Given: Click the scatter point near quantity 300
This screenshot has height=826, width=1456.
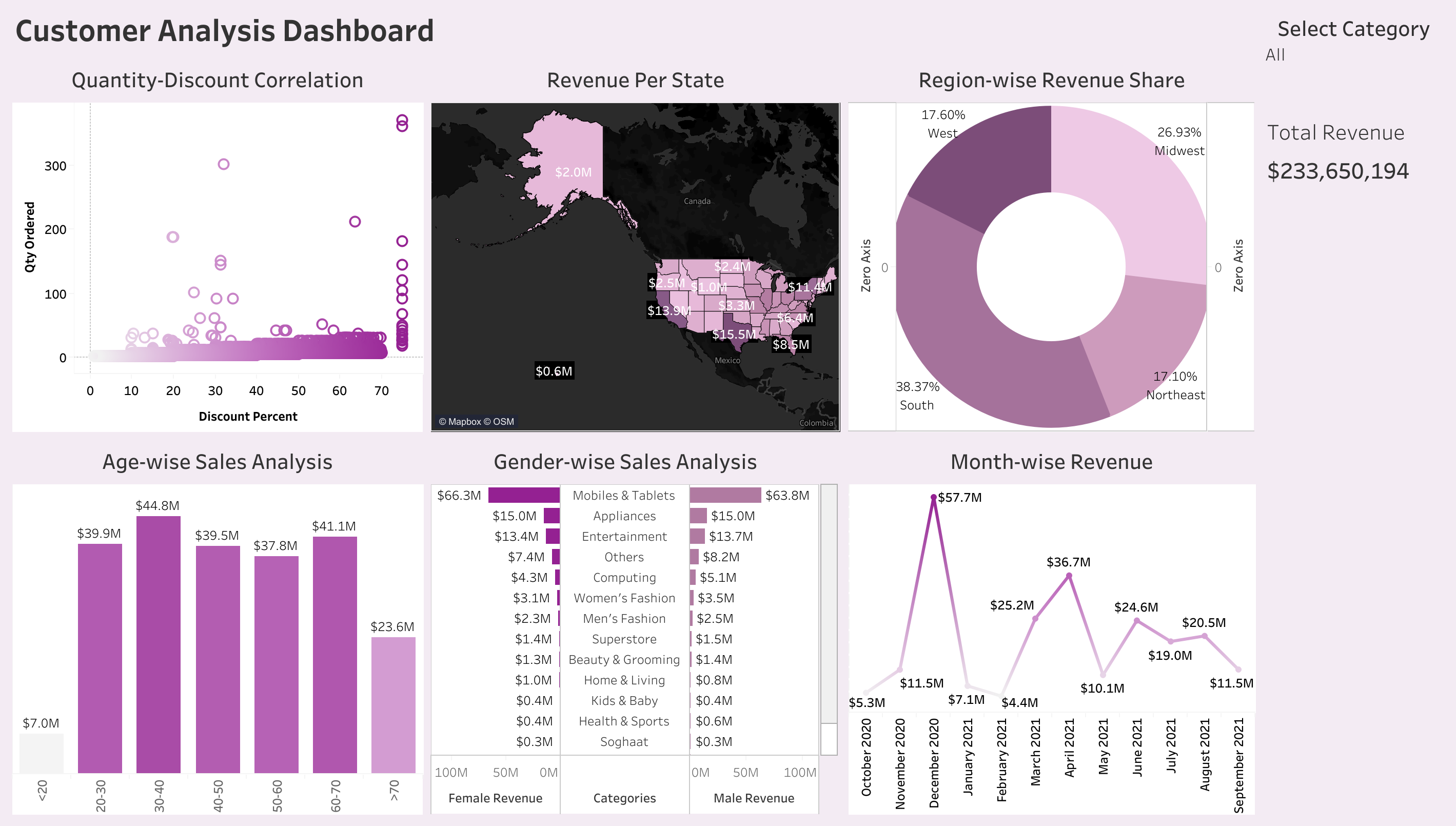Looking at the screenshot, I should coord(224,164).
